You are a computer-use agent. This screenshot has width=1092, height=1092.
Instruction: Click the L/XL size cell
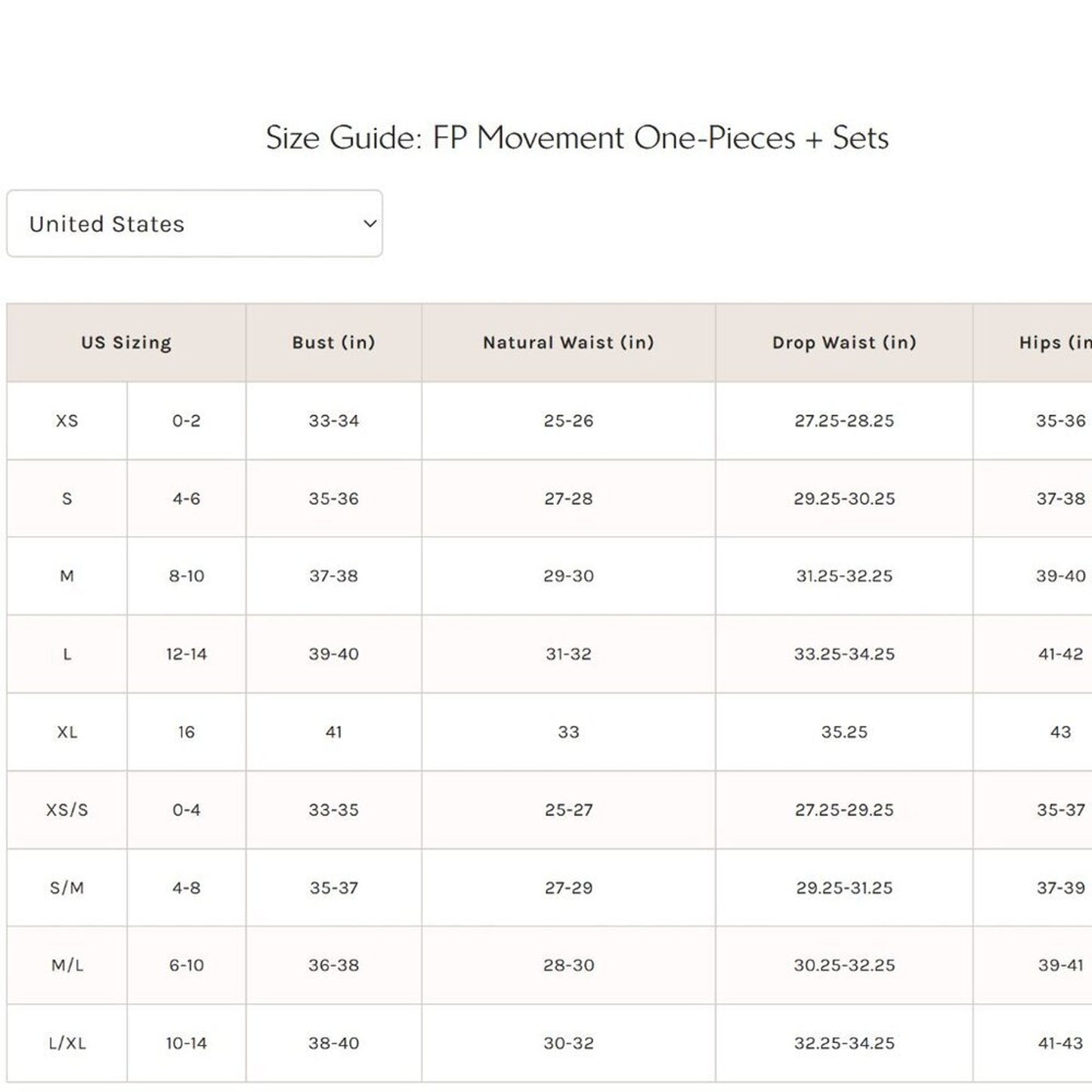tap(67, 1044)
